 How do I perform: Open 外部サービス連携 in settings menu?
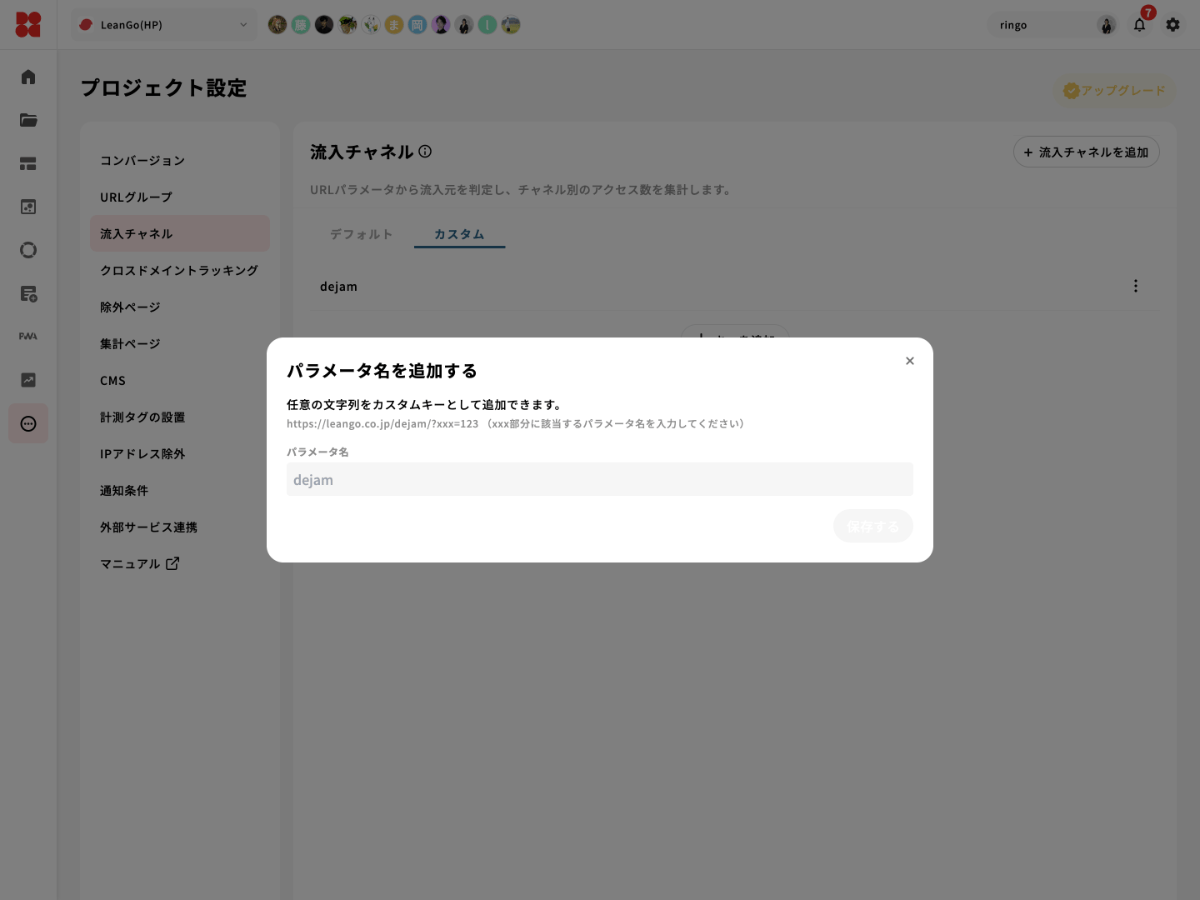tap(148, 527)
